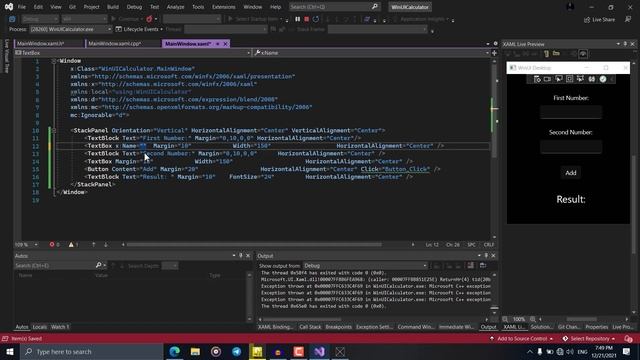This screenshot has width=640, height=360.
Task: Open the Add to Source Control dropdown
Action: pos(521,339)
